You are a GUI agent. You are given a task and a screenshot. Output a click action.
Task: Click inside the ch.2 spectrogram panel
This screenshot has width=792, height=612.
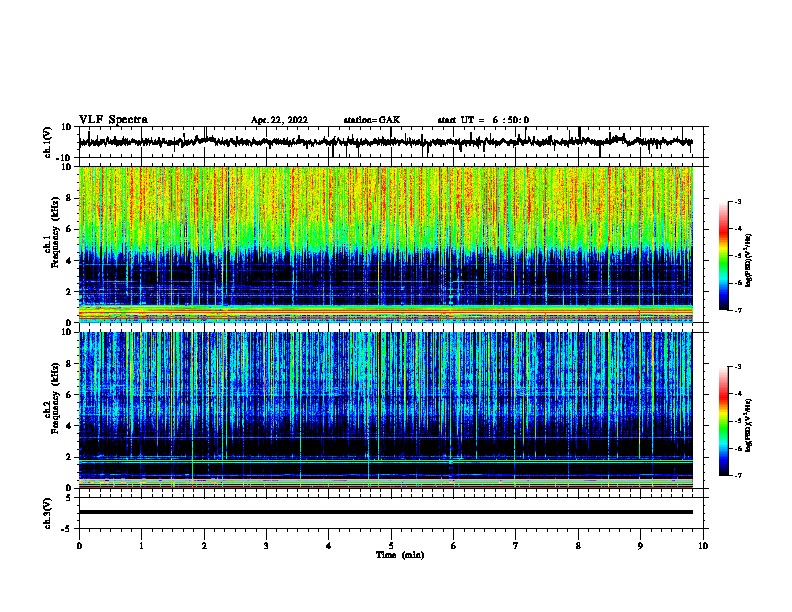coord(386,410)
